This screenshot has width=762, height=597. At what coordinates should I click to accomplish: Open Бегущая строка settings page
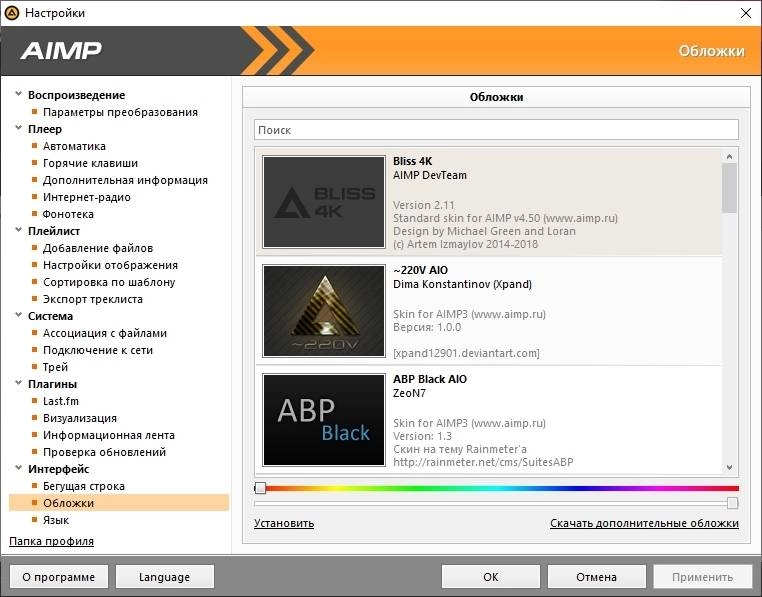(84, 487)
